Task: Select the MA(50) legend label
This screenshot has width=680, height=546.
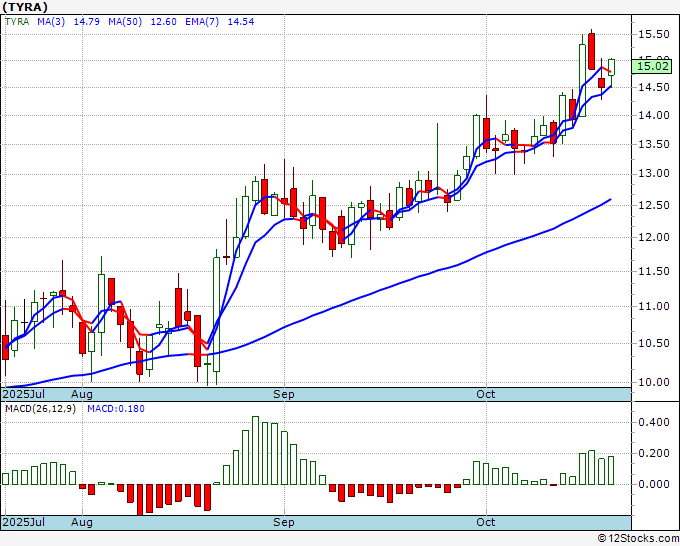Action: coord(125,22)
